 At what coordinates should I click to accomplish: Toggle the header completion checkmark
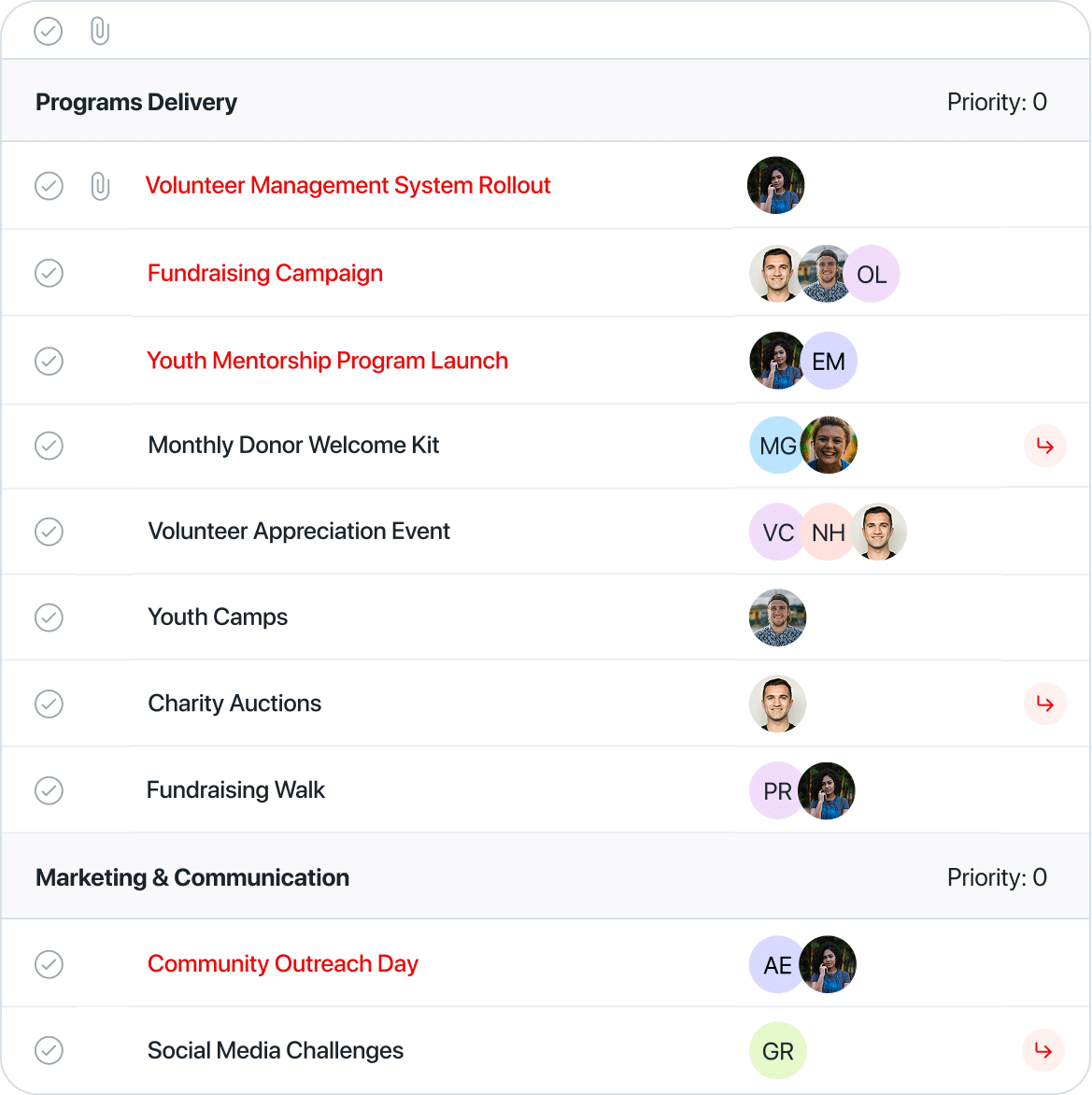(49, 32)
